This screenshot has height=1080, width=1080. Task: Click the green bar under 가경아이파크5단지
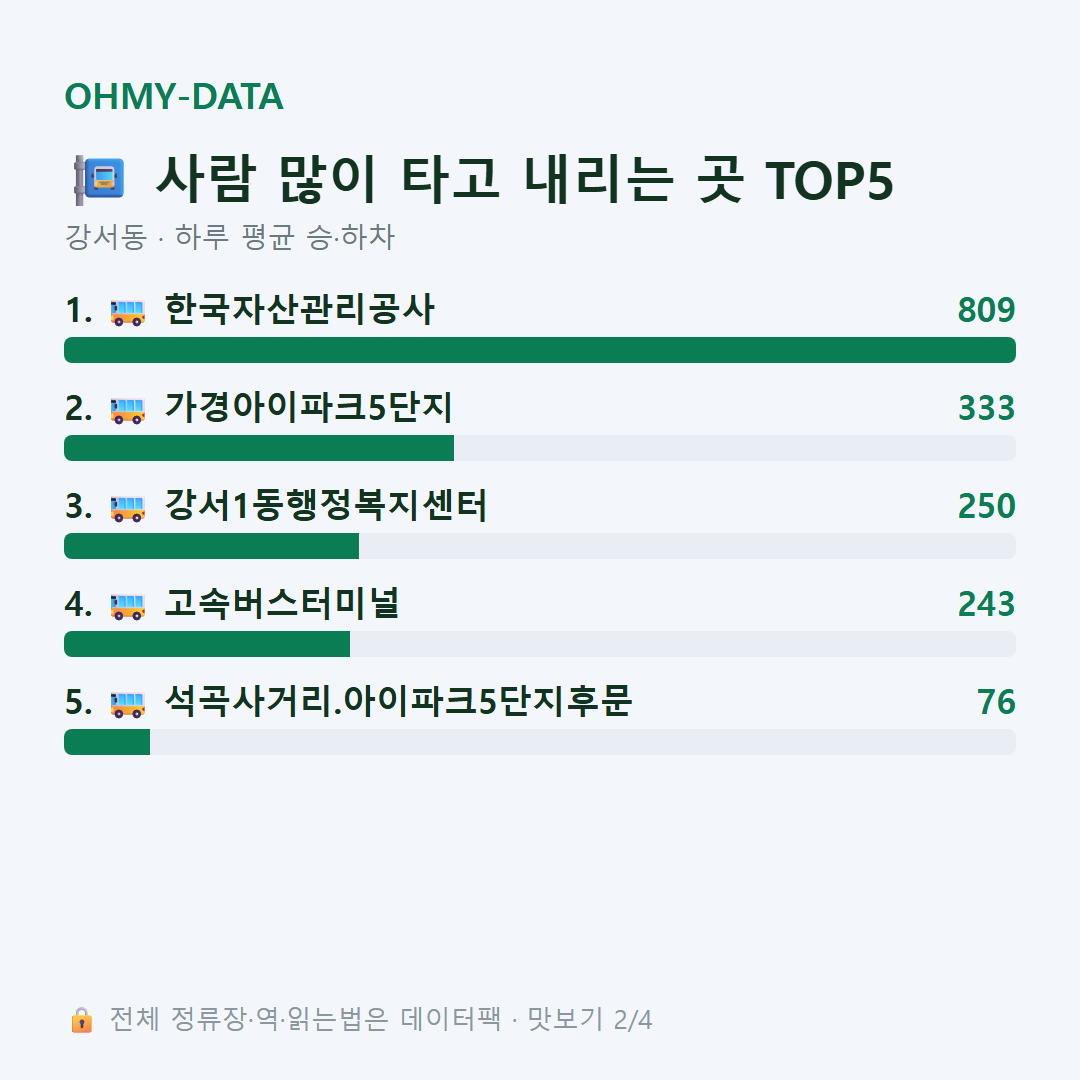coord(259,448)
